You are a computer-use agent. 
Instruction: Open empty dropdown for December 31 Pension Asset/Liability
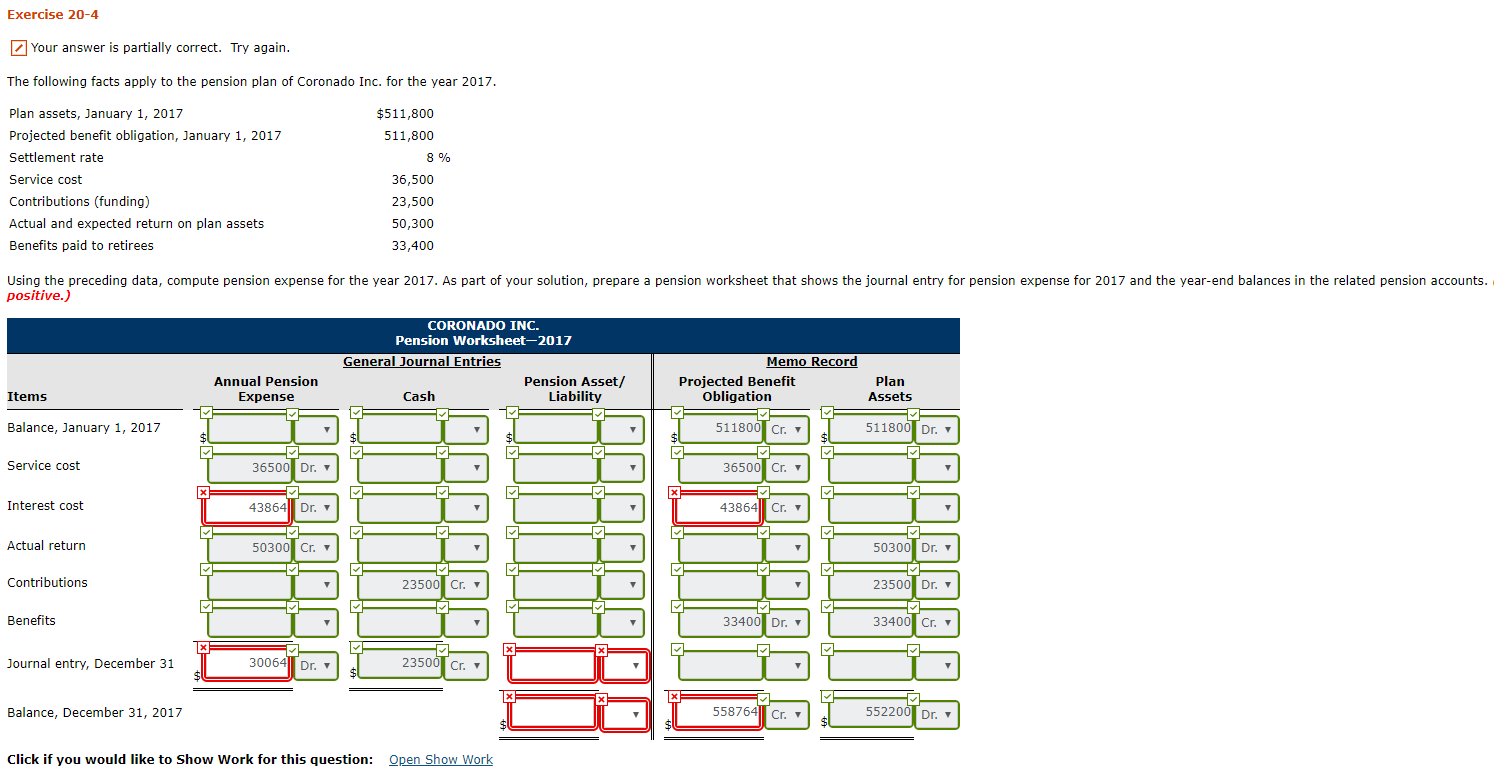click(625, 714)
